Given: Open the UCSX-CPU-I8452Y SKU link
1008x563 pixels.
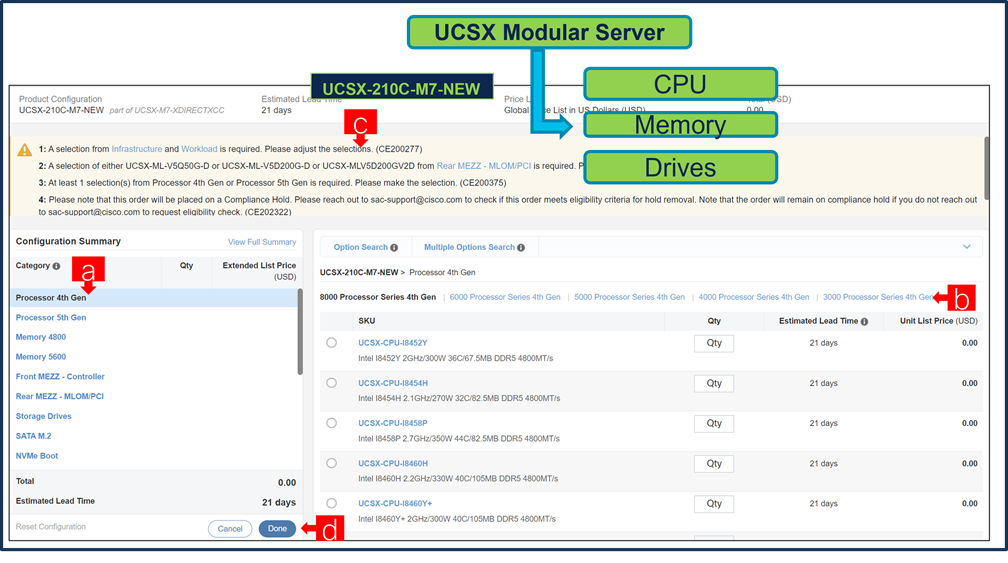Looking at the screenshot, I should pyautogui.click(x=392, y=343).
